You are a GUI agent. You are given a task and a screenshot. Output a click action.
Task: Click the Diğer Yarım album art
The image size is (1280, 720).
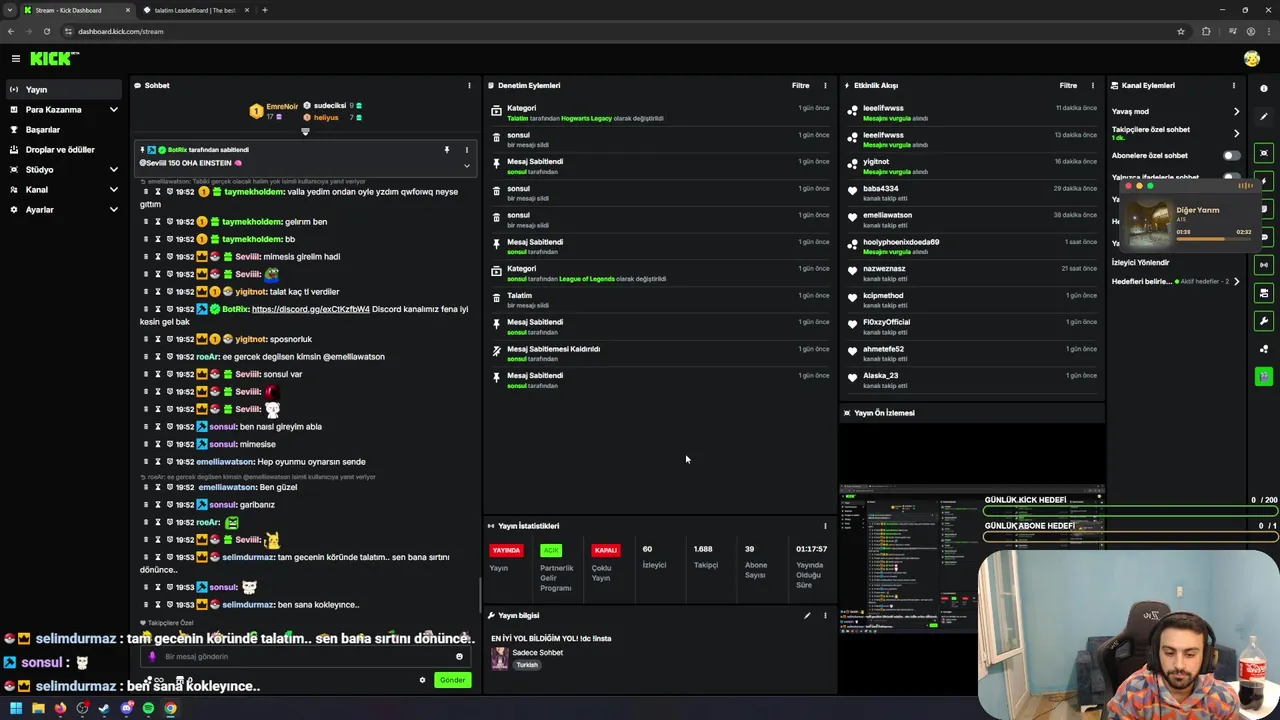[x=1149, y=223]
